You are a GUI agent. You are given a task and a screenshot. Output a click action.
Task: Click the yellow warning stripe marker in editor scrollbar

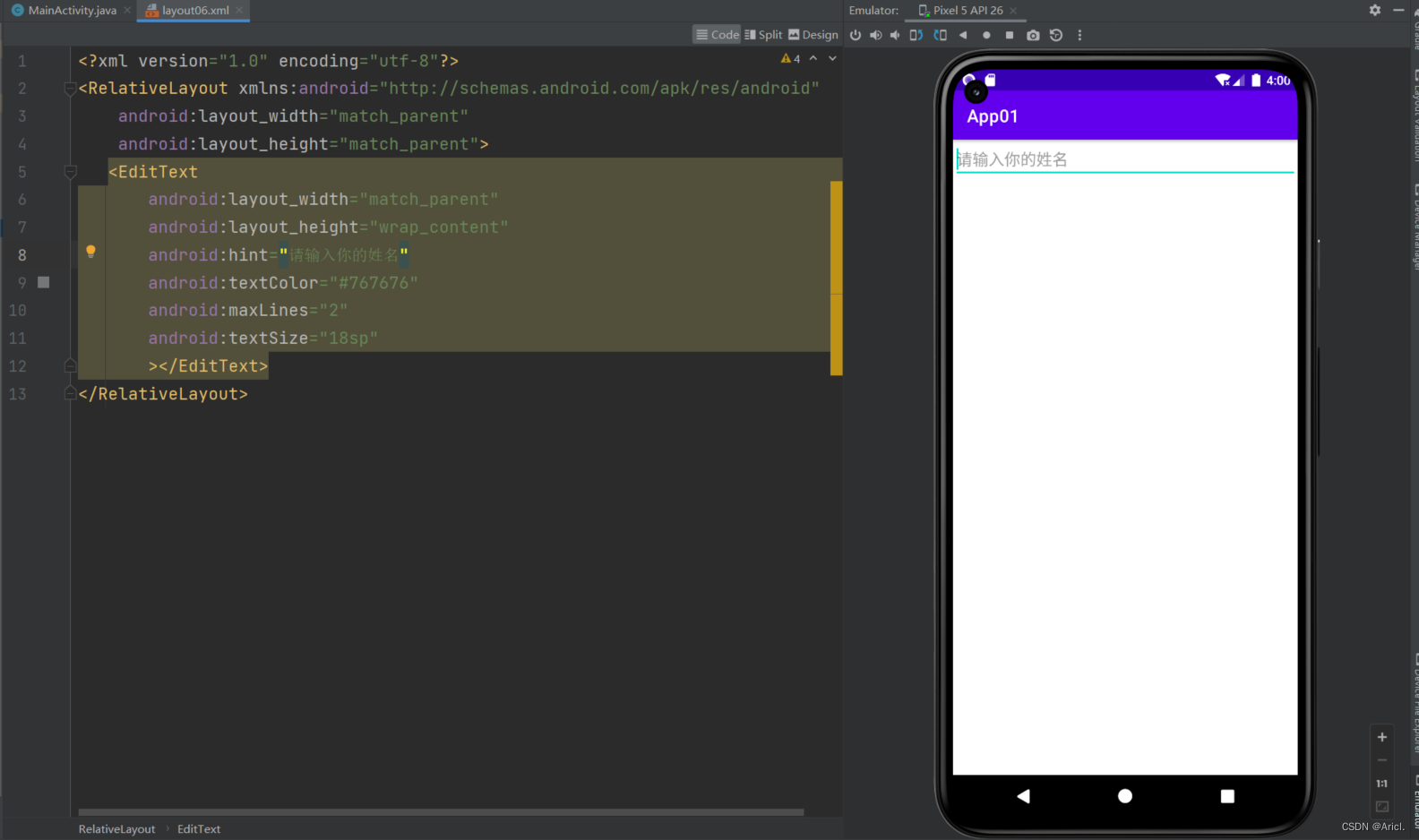tap(836, 278)
